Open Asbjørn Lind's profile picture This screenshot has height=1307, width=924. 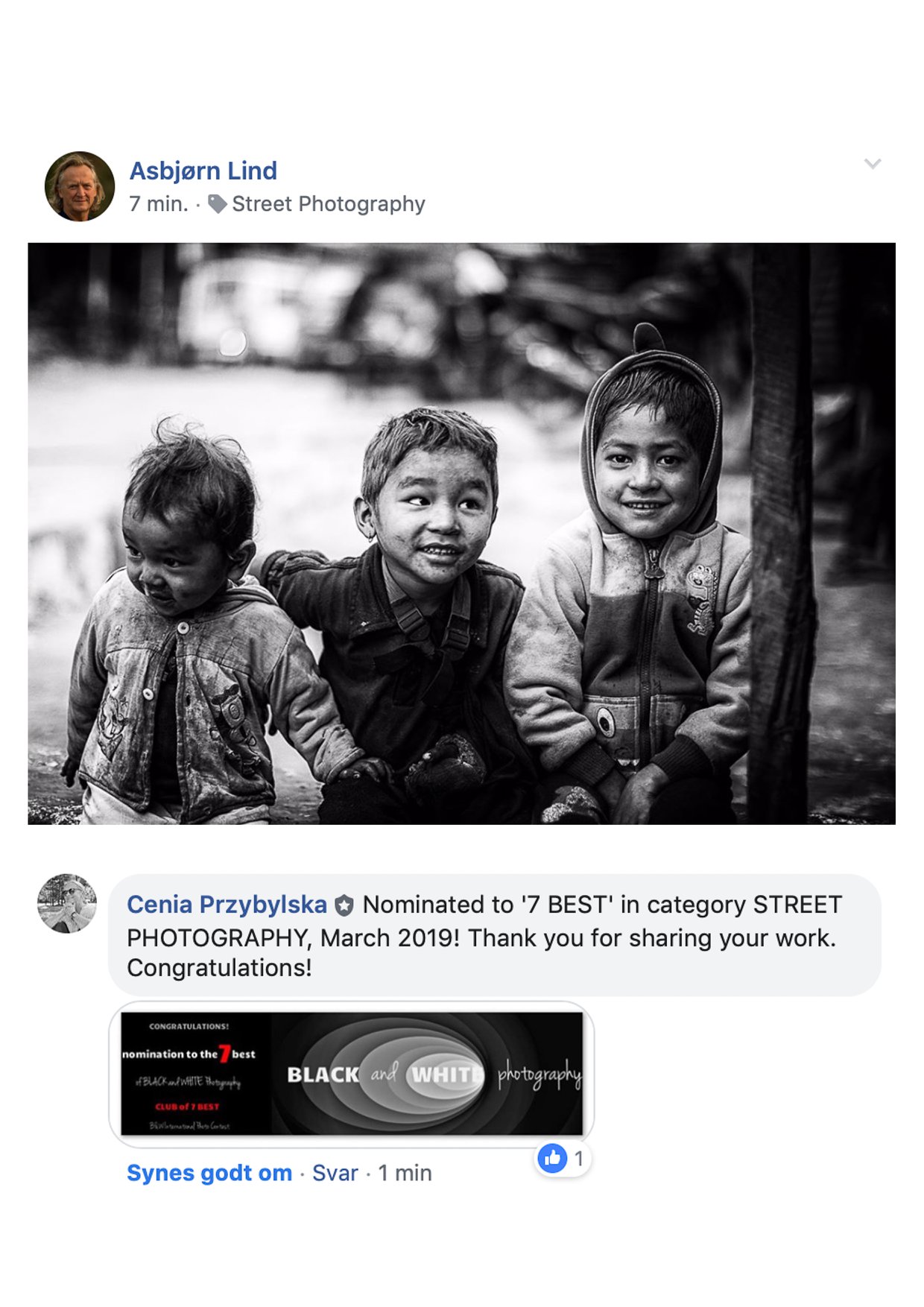pyautogui.click(x=80, y=186)
